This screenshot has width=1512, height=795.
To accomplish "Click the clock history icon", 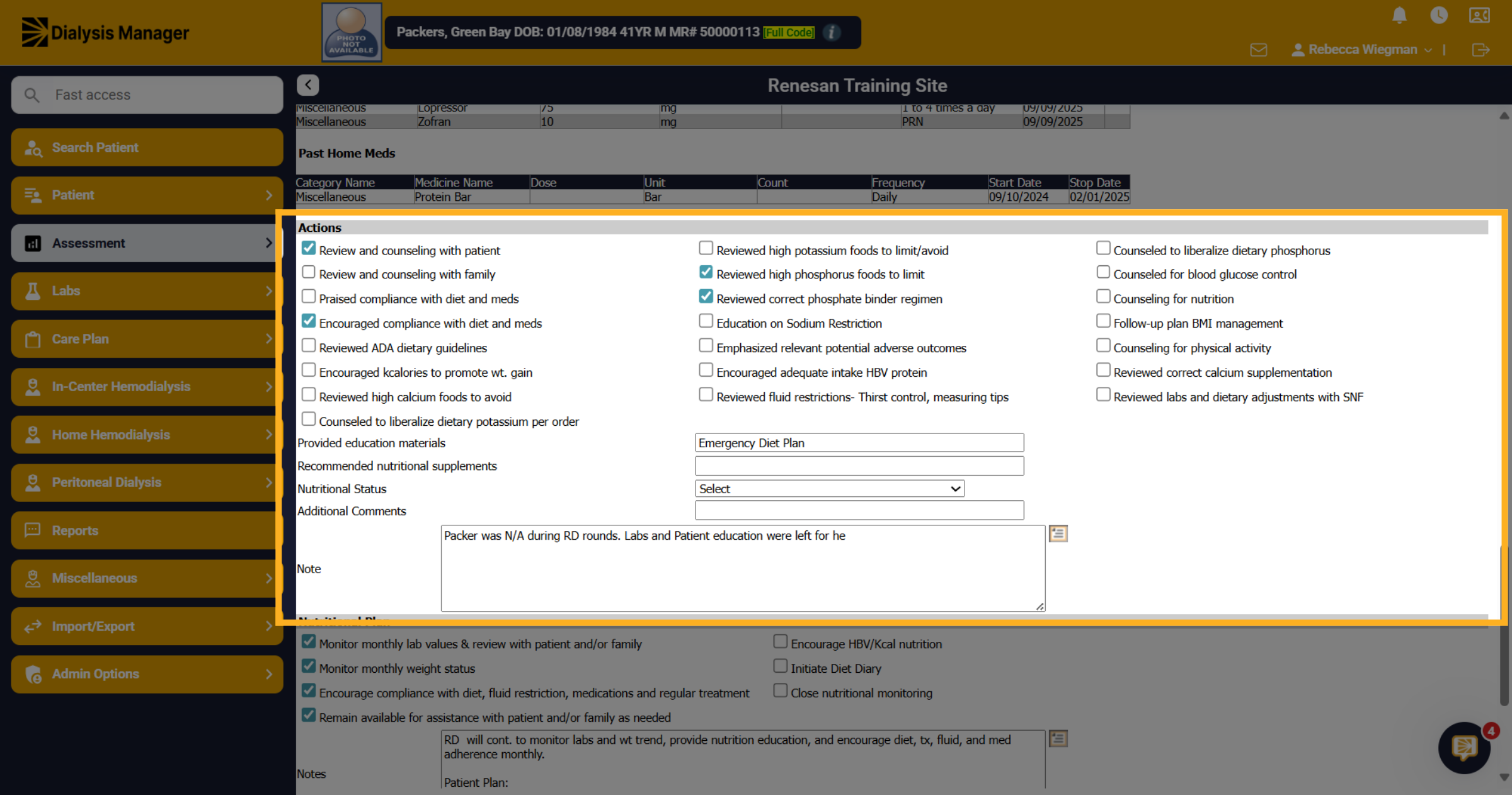I will (1439, 15).
